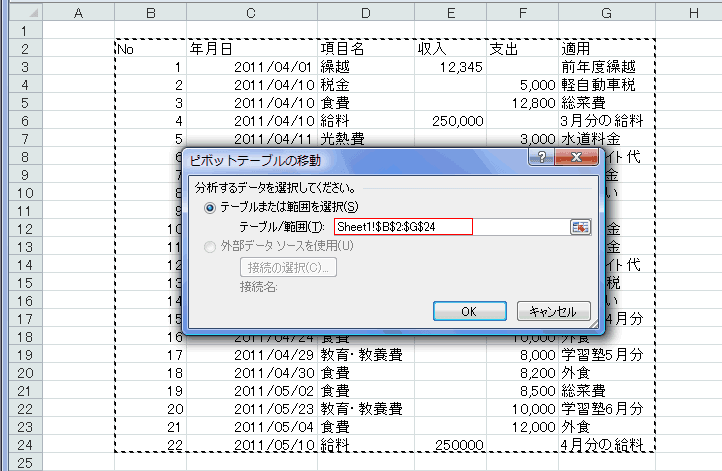This screenshot has width=722, height=471.
Task: Select column D header
Action: 366,12
